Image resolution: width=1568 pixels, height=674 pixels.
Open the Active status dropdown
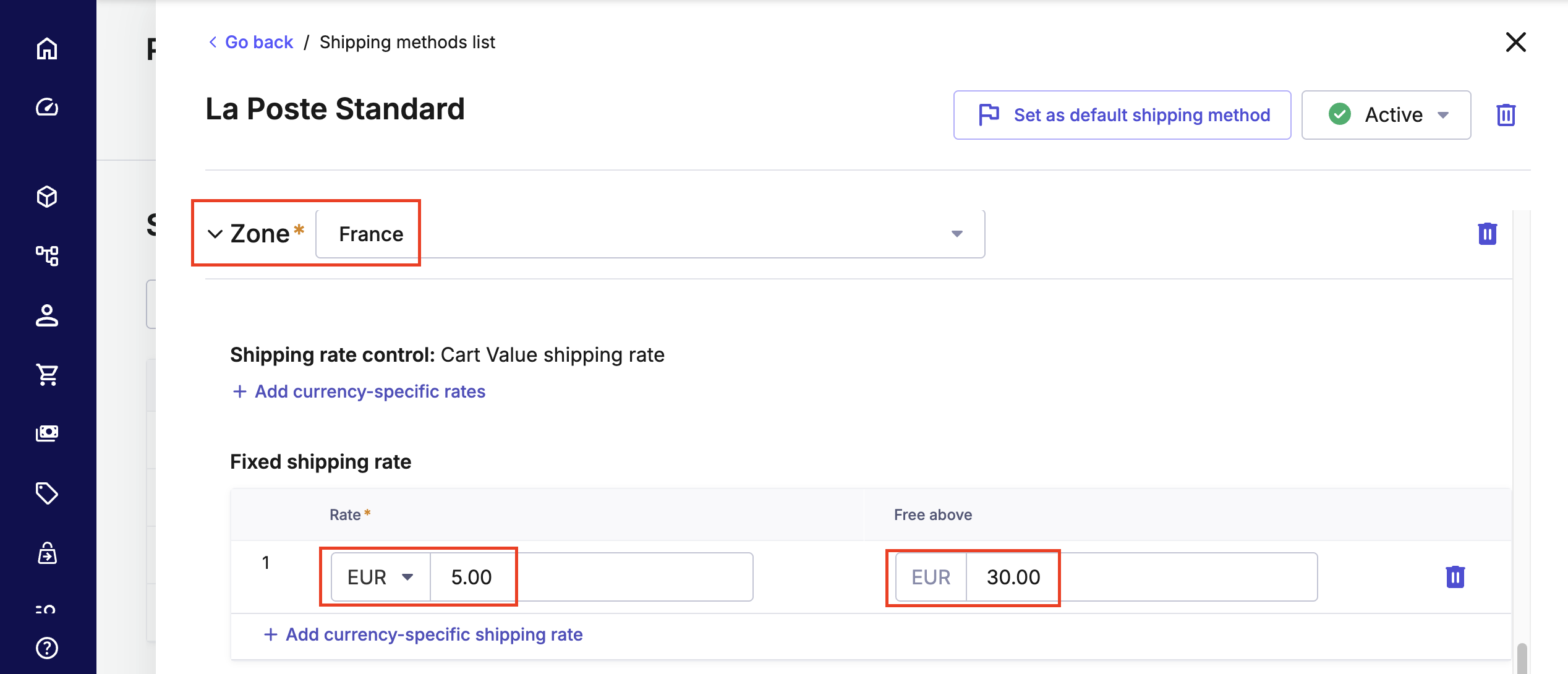coord(1386,115)
